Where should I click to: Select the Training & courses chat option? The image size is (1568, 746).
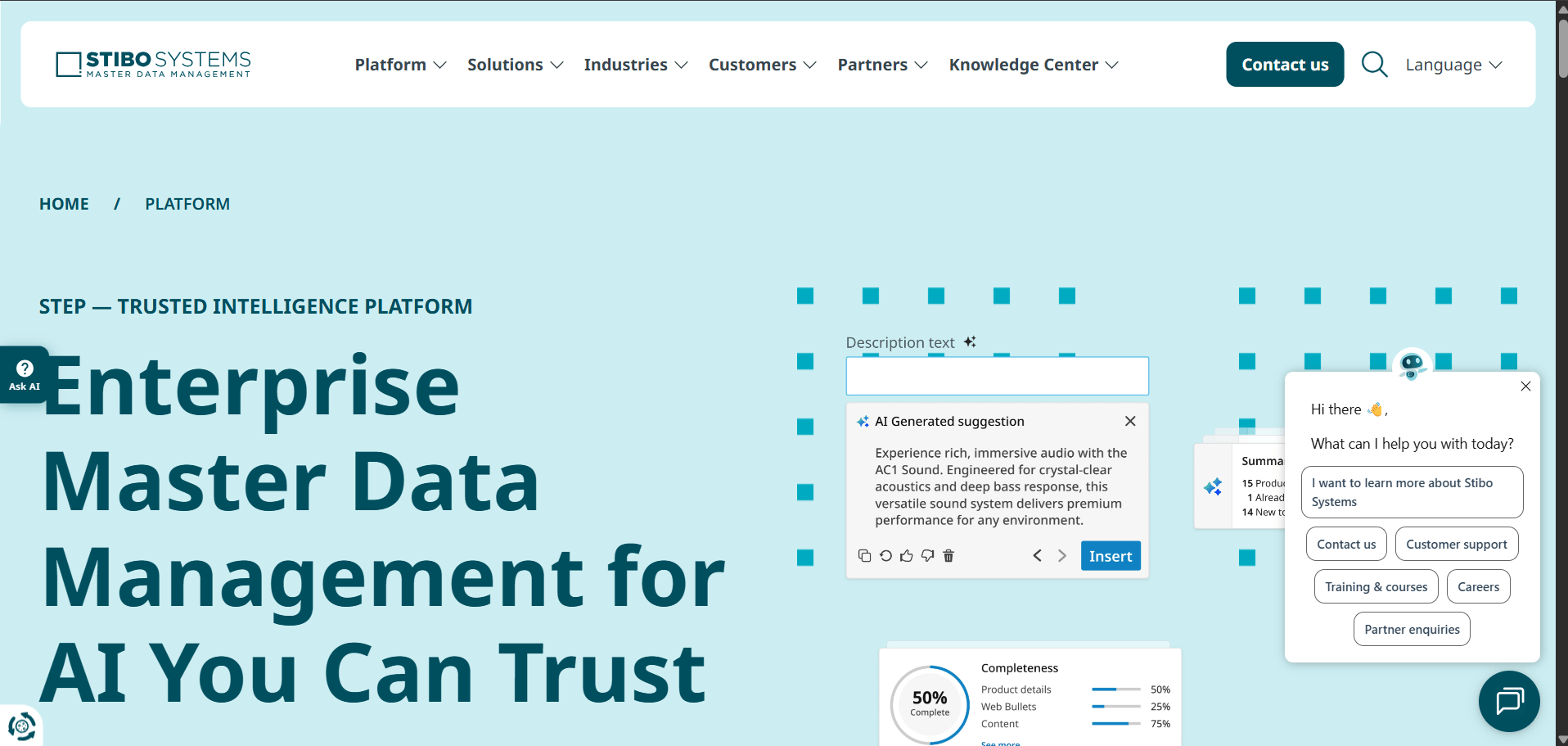pos(1376,586)
